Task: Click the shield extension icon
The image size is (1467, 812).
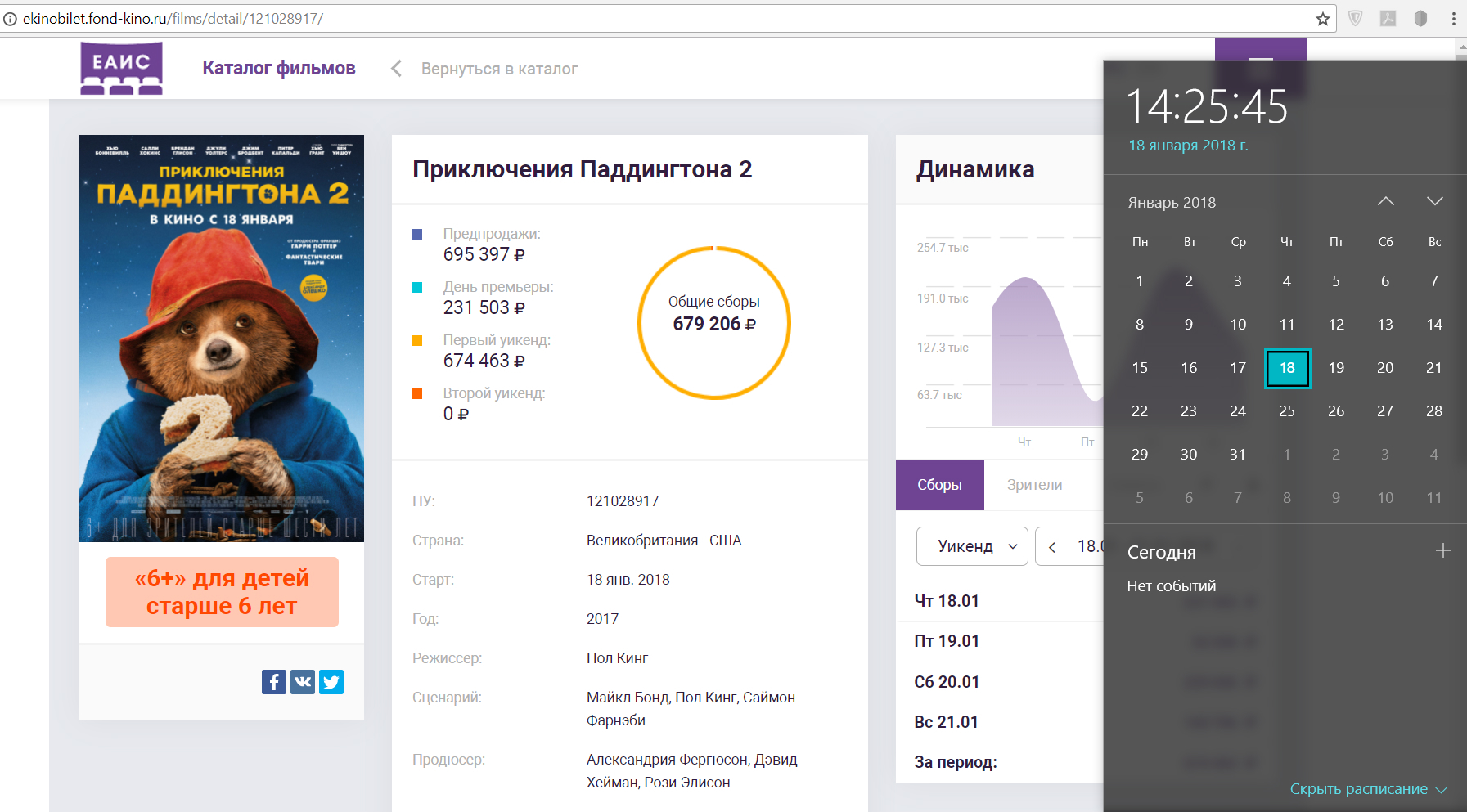Action: (1356, 18)
